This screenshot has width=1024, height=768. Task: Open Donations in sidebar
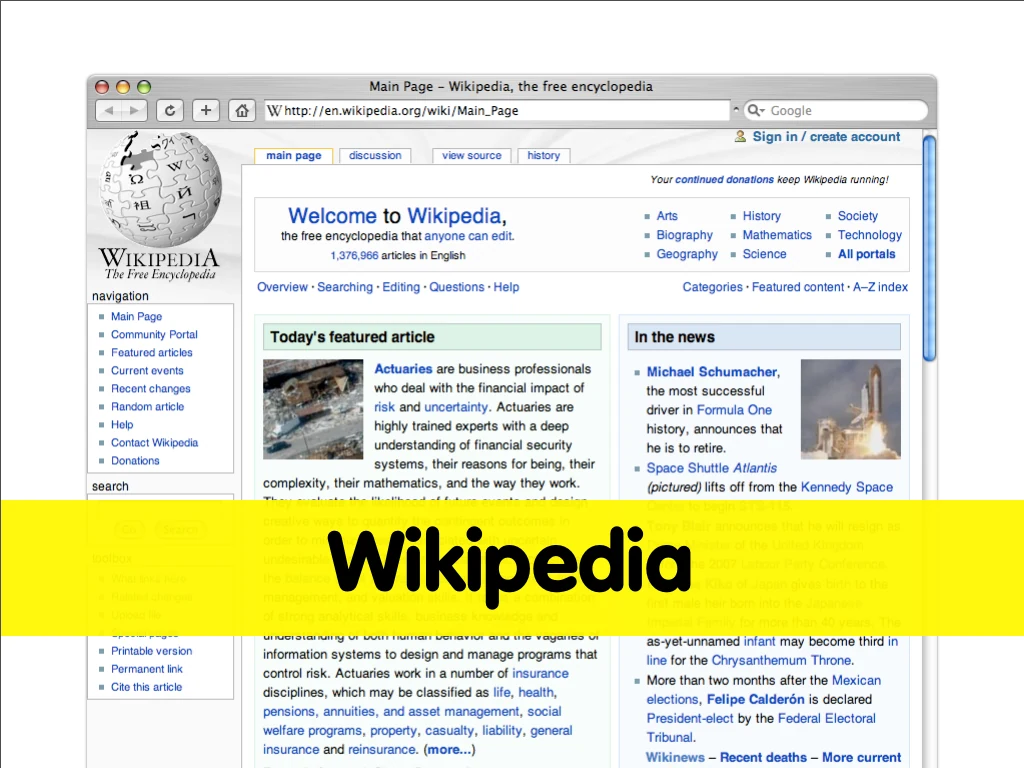[x=135, y=460]
